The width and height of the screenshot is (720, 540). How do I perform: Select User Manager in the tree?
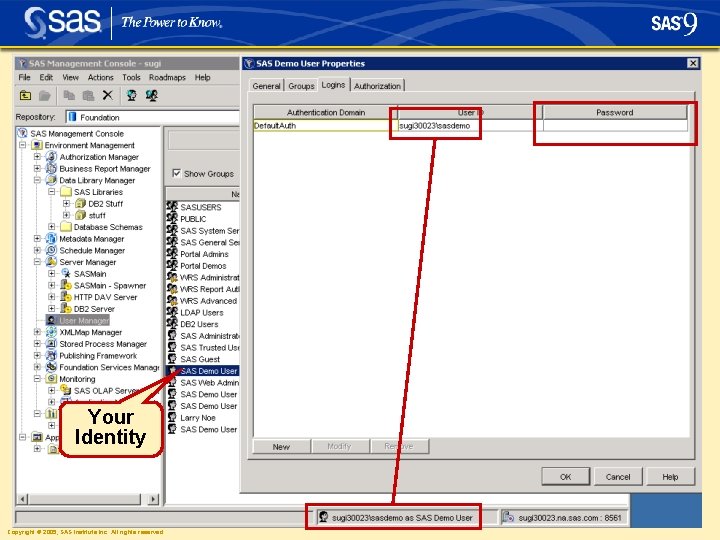[84, 320]
